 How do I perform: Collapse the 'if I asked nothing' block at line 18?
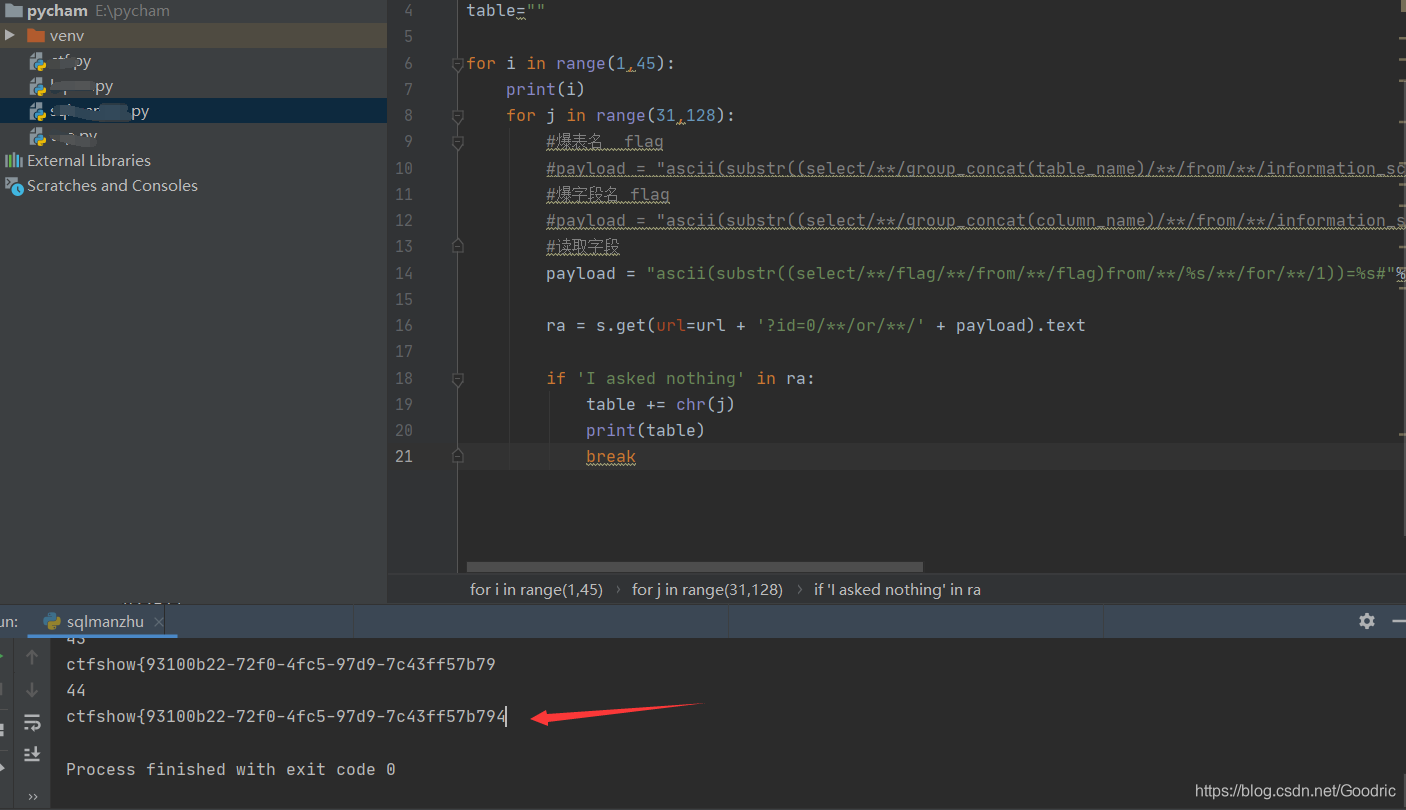click(x=457, y=379)
